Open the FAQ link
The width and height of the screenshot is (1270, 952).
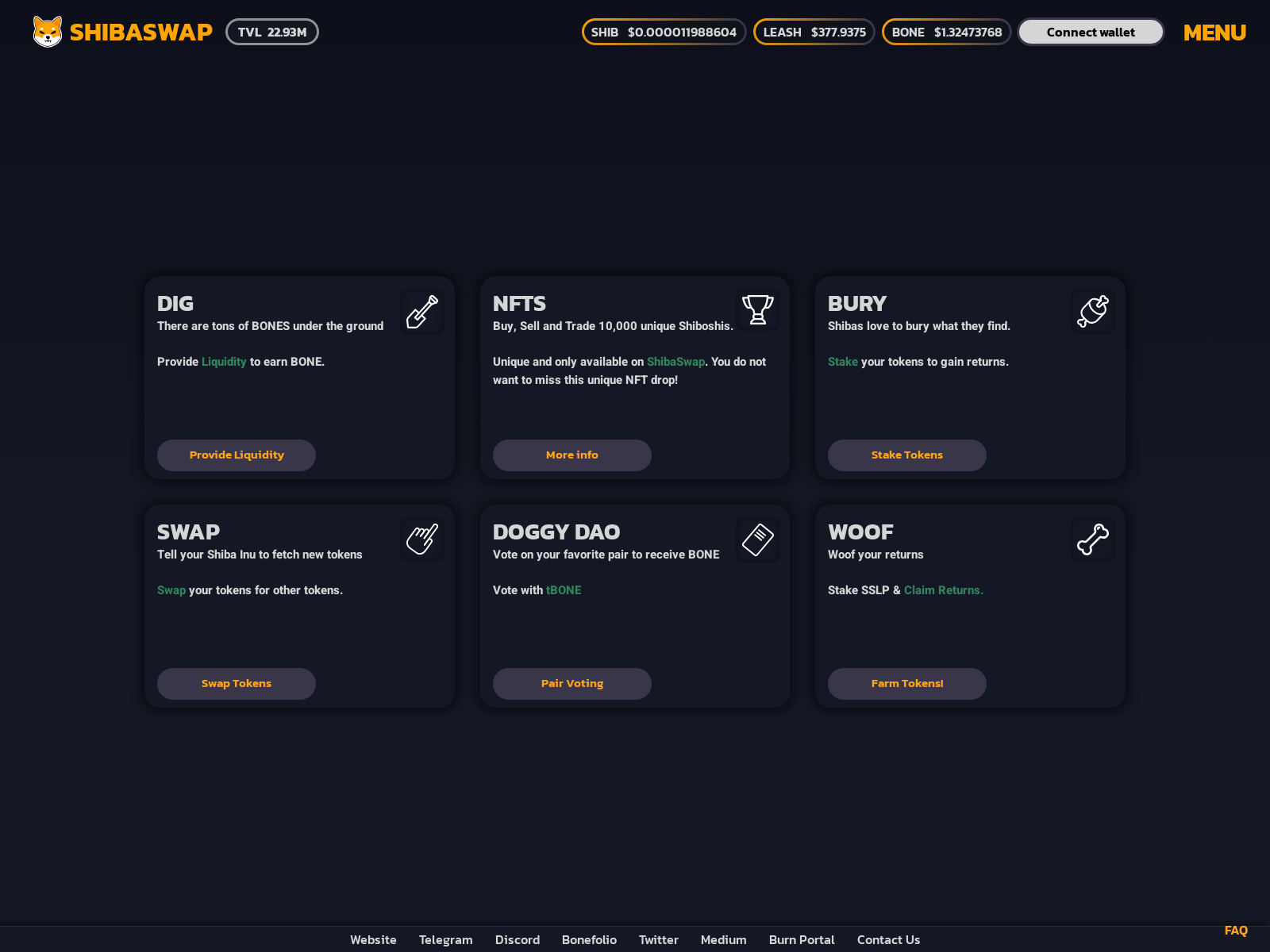coord(1236,931)
